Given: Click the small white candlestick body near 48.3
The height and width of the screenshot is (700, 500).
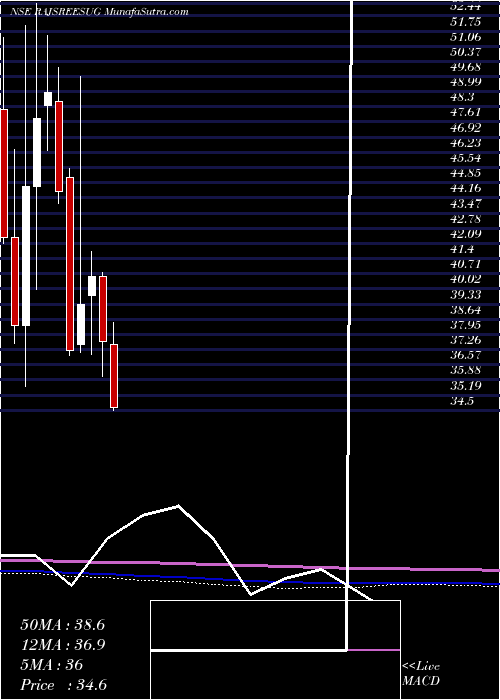Looking at the screenshot, I should pyautogui.click(x=48, y=99).
